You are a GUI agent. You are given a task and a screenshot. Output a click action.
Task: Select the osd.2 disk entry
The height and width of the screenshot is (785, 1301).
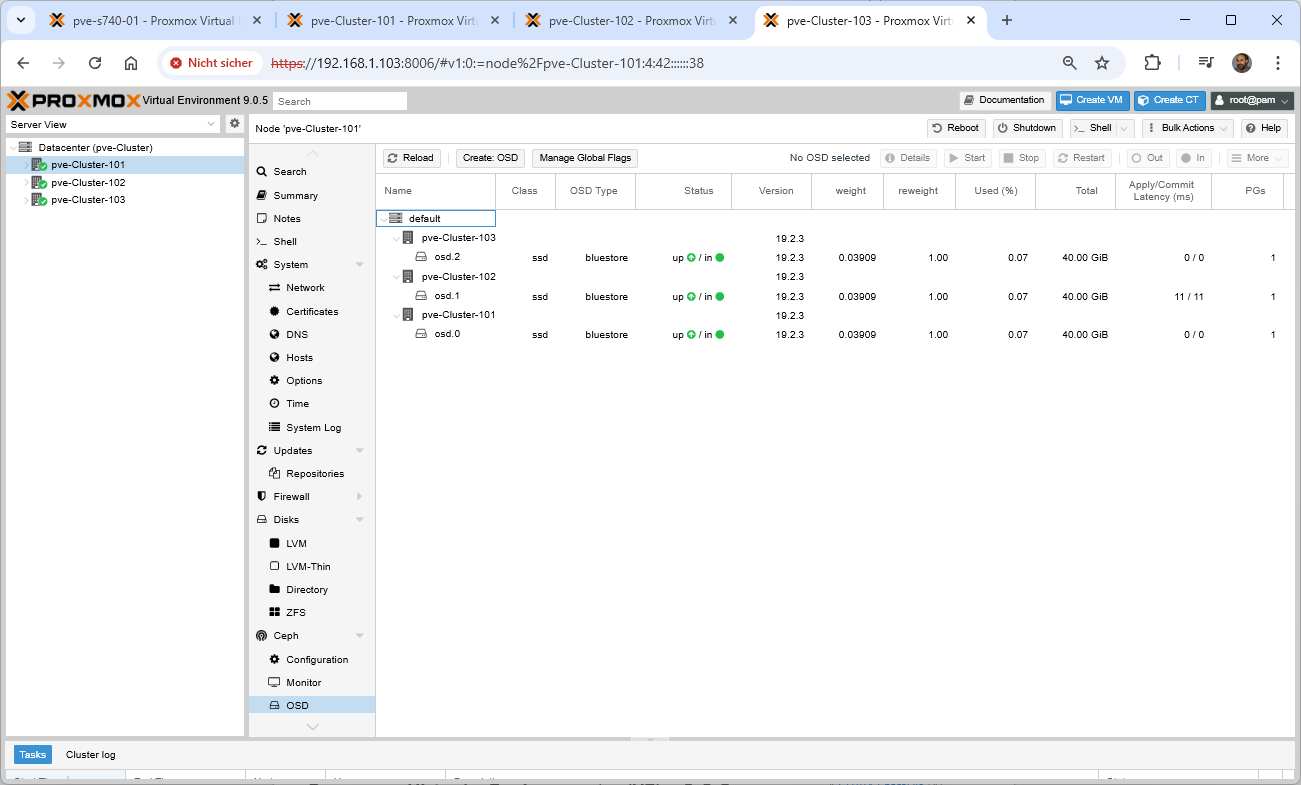click(447, 257)
